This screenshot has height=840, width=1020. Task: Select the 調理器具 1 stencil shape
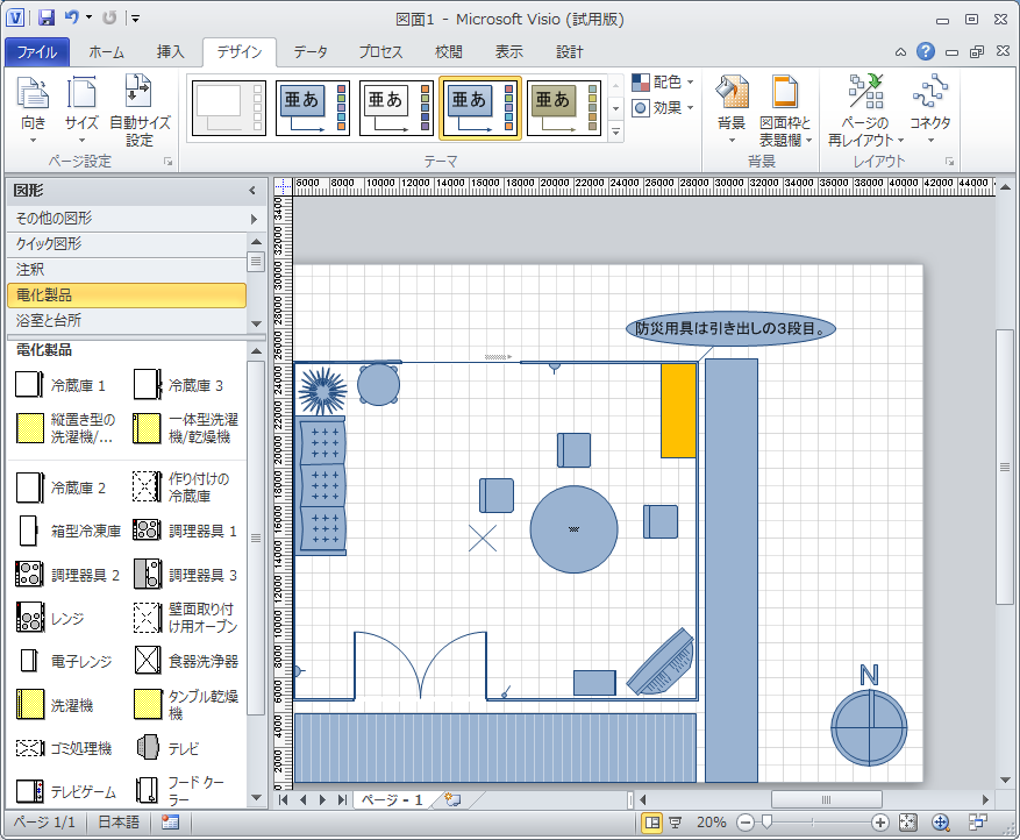(x=185, y=531)
